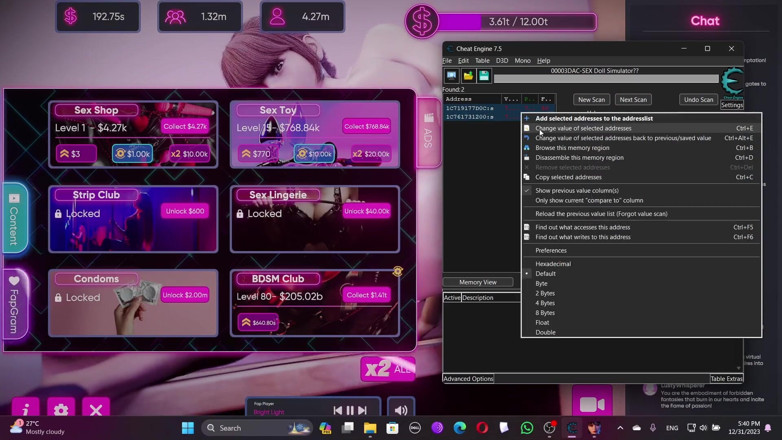The width and height of the screenshot is (782, 440).
Task: Collect $768.84k from Sex Toy
Action: [367, 126]
